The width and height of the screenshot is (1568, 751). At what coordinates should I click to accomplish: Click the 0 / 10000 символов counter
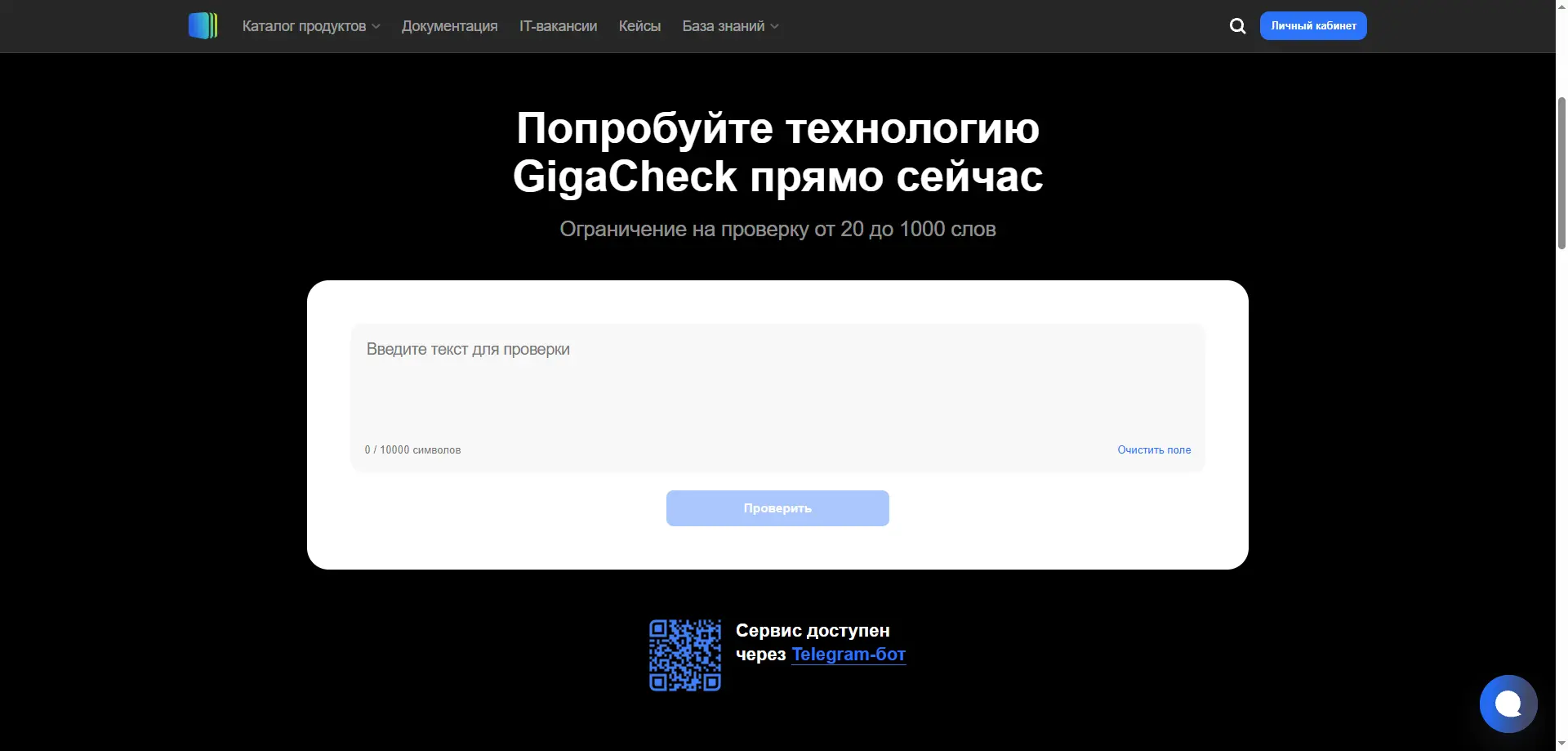click(x=412, y=450)
